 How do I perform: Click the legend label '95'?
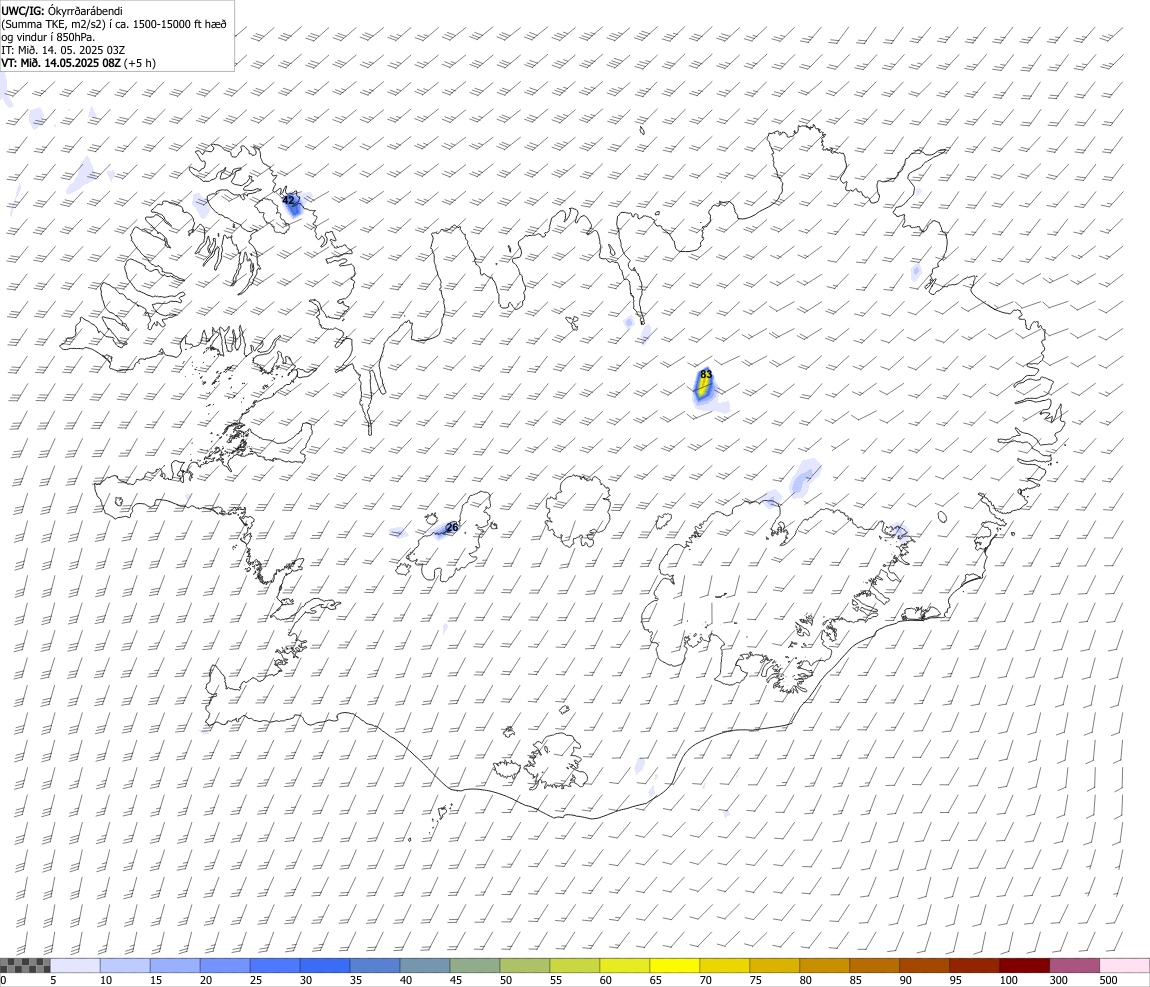[956, 980]
